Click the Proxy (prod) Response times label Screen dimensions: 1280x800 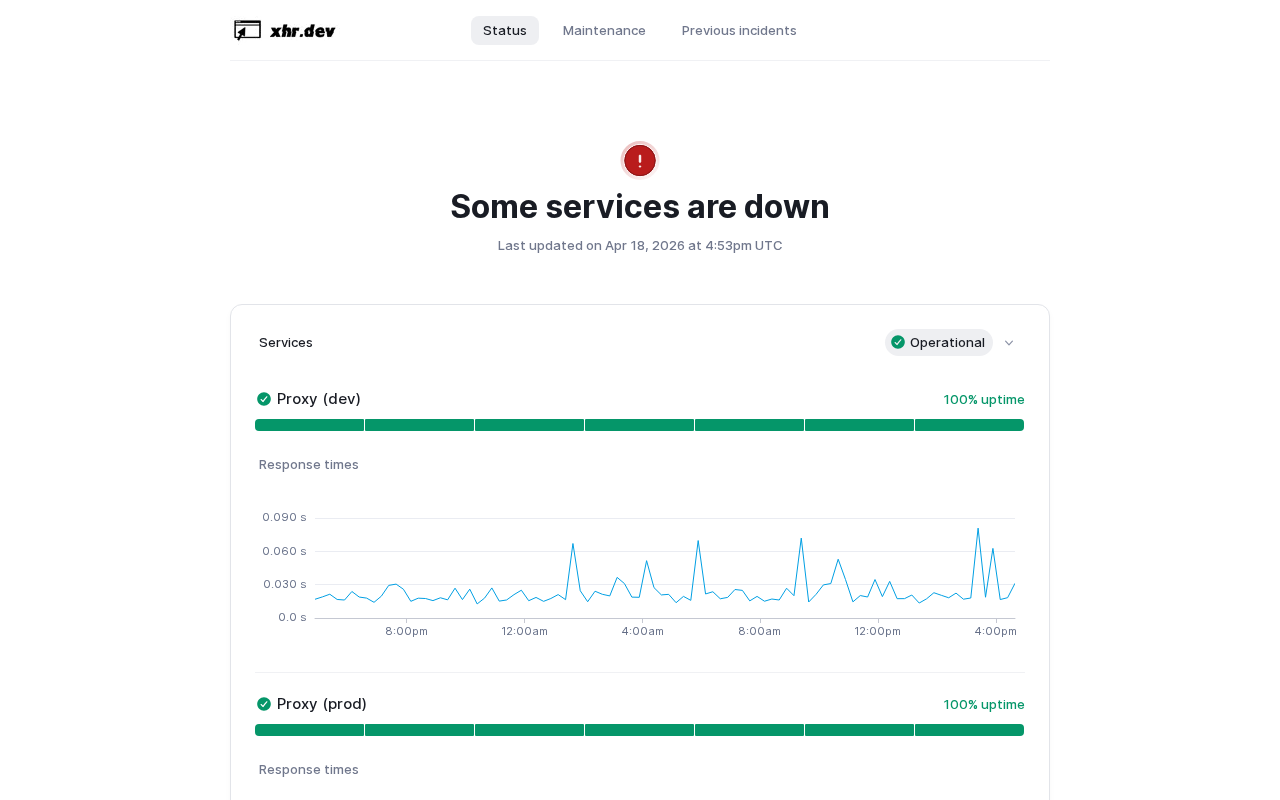[x=309, y=769]
